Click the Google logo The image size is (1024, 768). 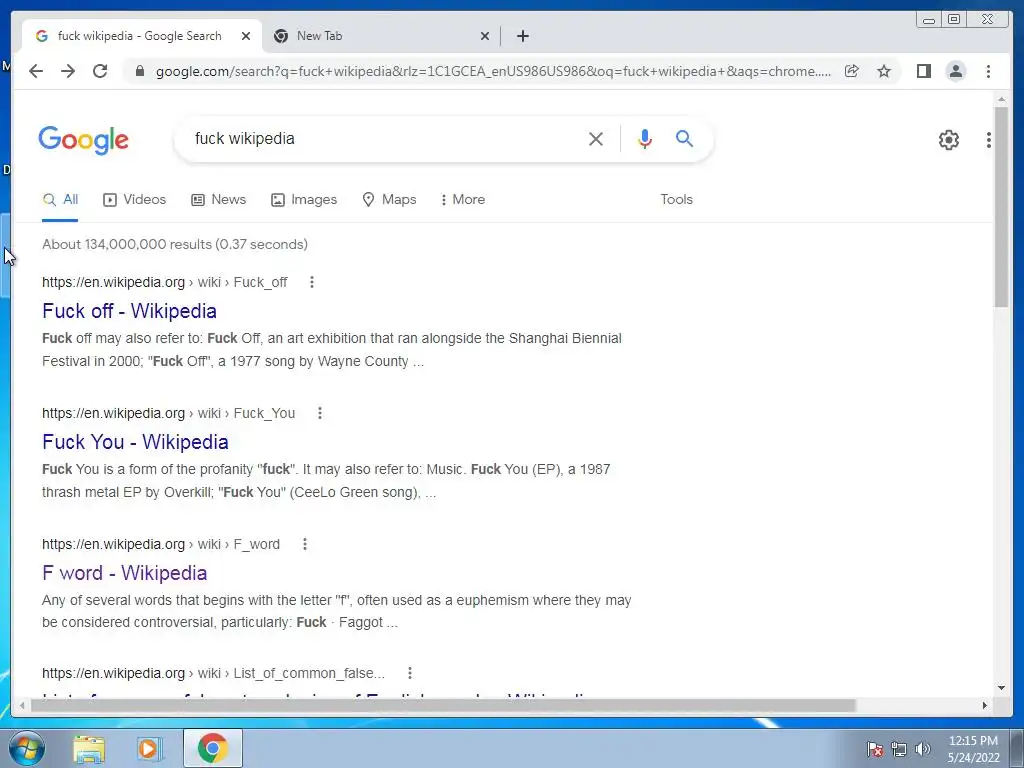(84, 140)
